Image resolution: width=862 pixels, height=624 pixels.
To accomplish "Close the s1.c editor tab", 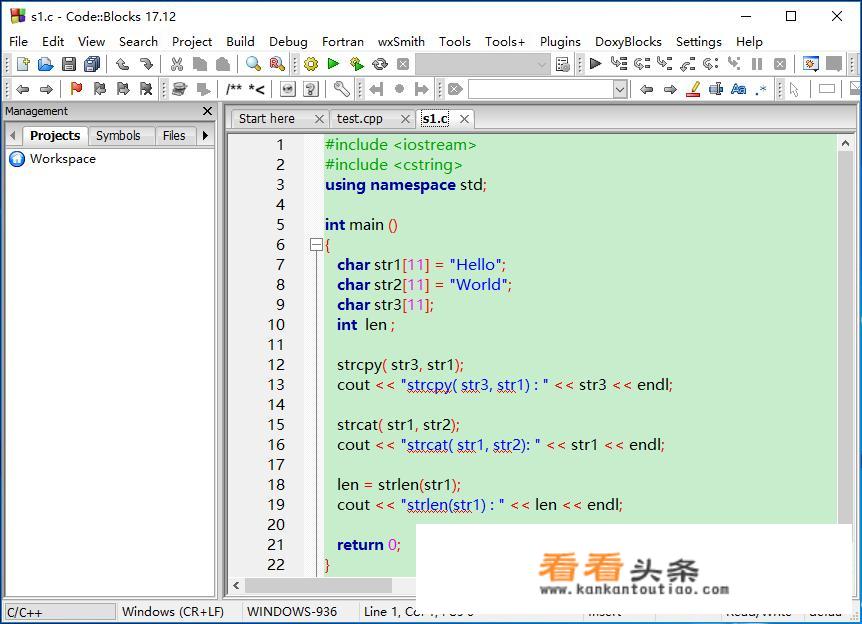I will tap(464, 119).
